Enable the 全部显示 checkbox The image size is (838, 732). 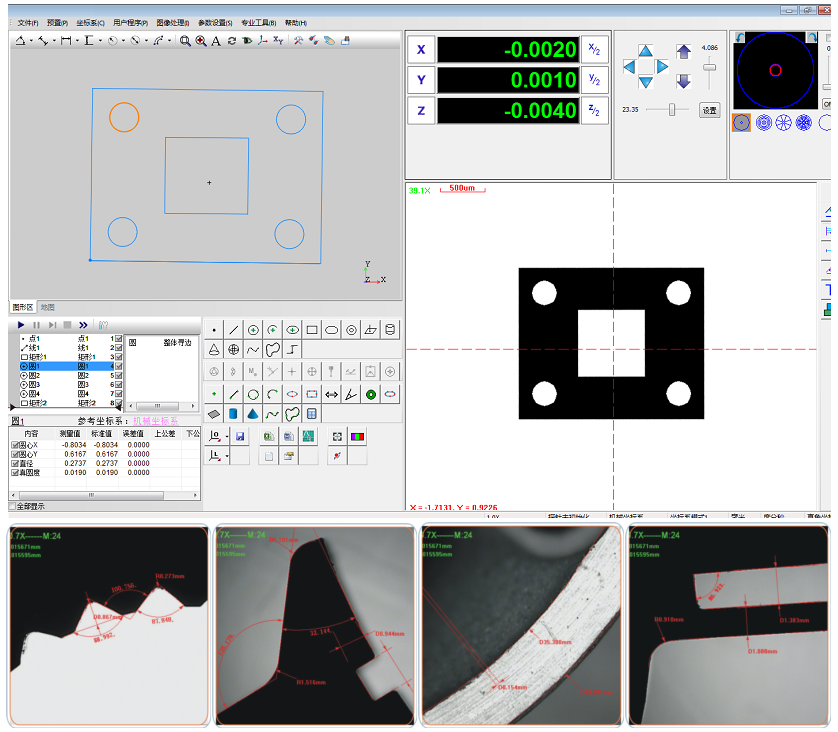(x=12, y=506)
